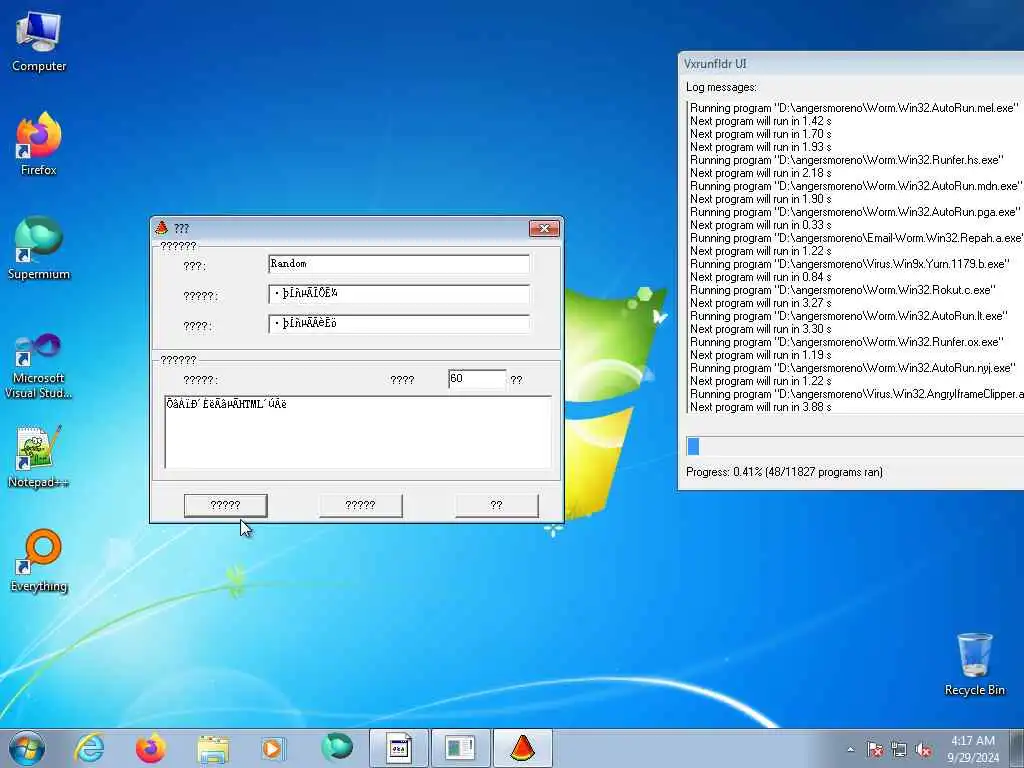The height and width of the screenshot is (768, 1024).
Task: Select log line "Next program will run in 2.18 s"
Action: pyautogui.click(x=761, y=173)
